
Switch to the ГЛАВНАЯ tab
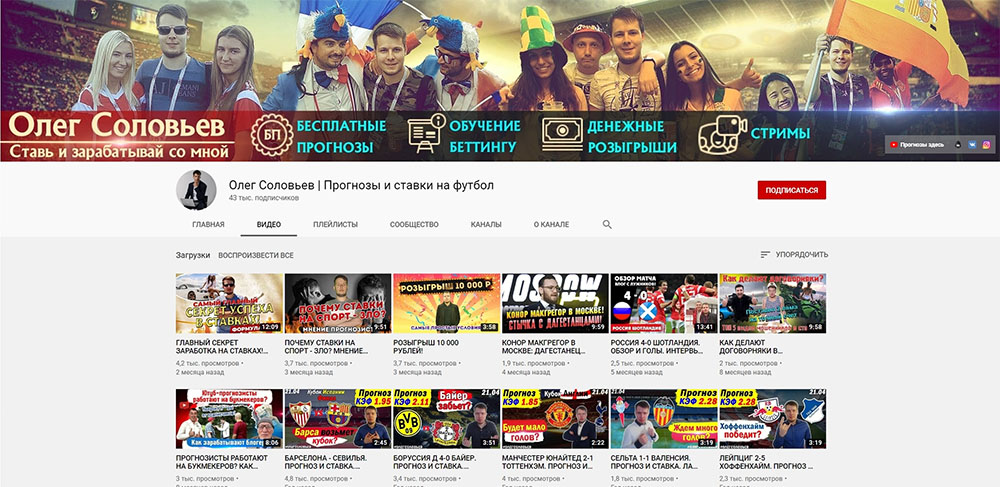(208, 224)
